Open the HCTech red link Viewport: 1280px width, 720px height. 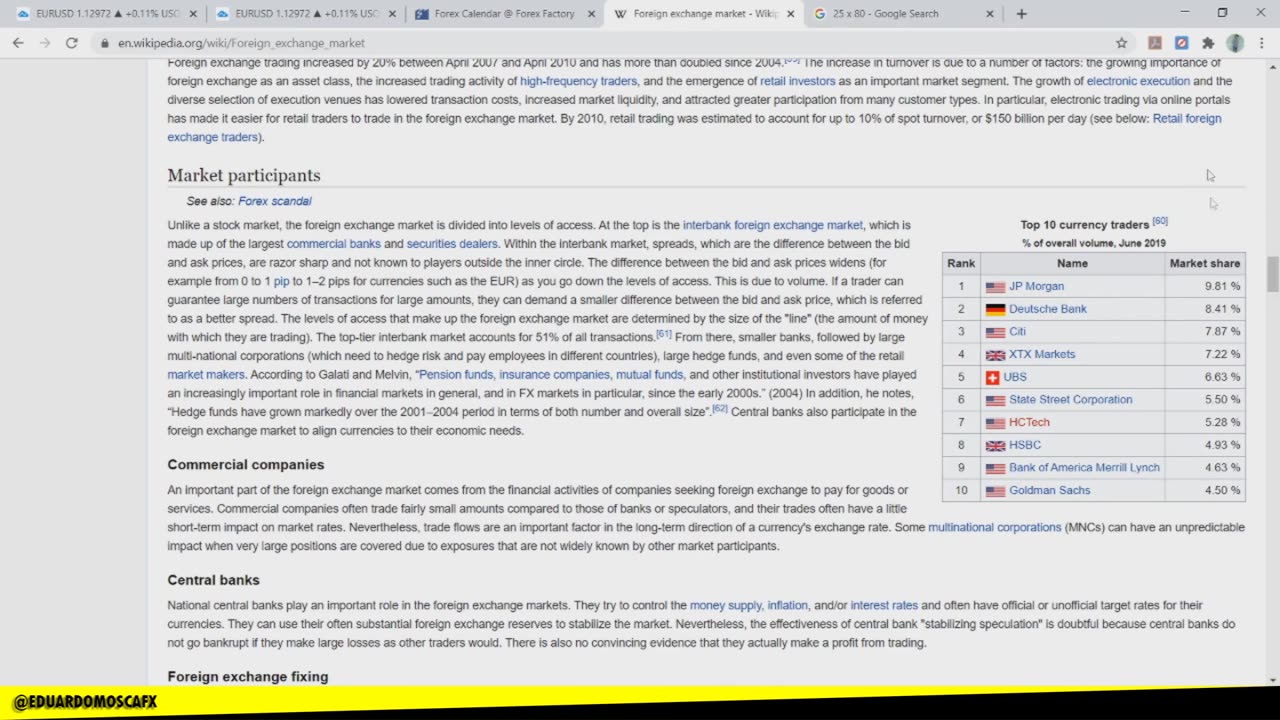click(x=1029, y=422)
